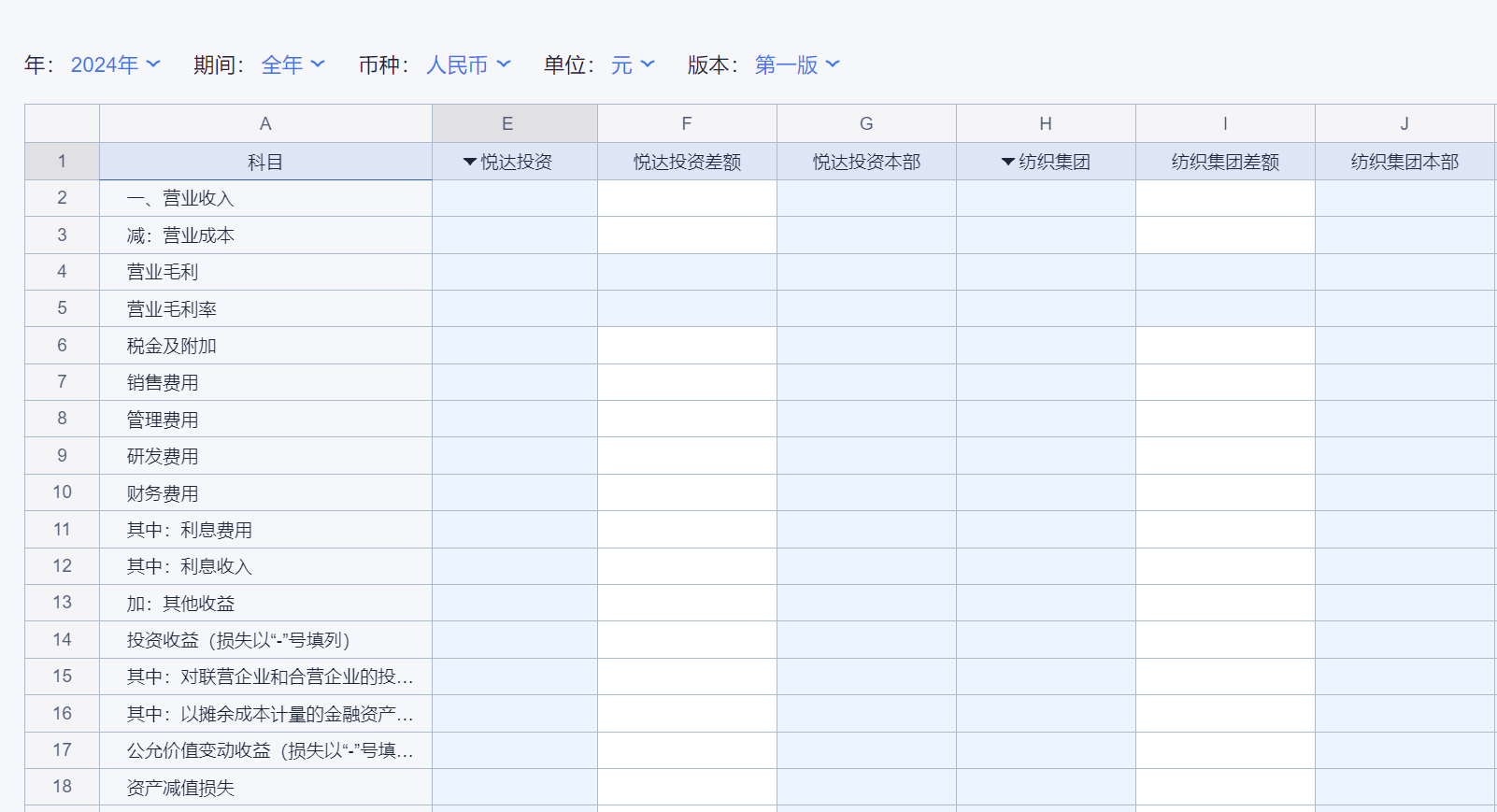Viewport: 1497px width, 812px height.
Task: Click the 悦达投资差额 column header cell
Action: tap(687, 162)
